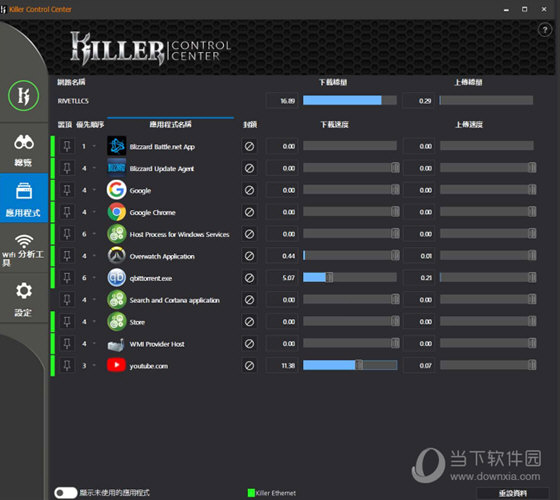Open priority dropdown for Google Chrome
Image resolution: width=560 pixels, height=500 pixels.
tap(94, 212)
